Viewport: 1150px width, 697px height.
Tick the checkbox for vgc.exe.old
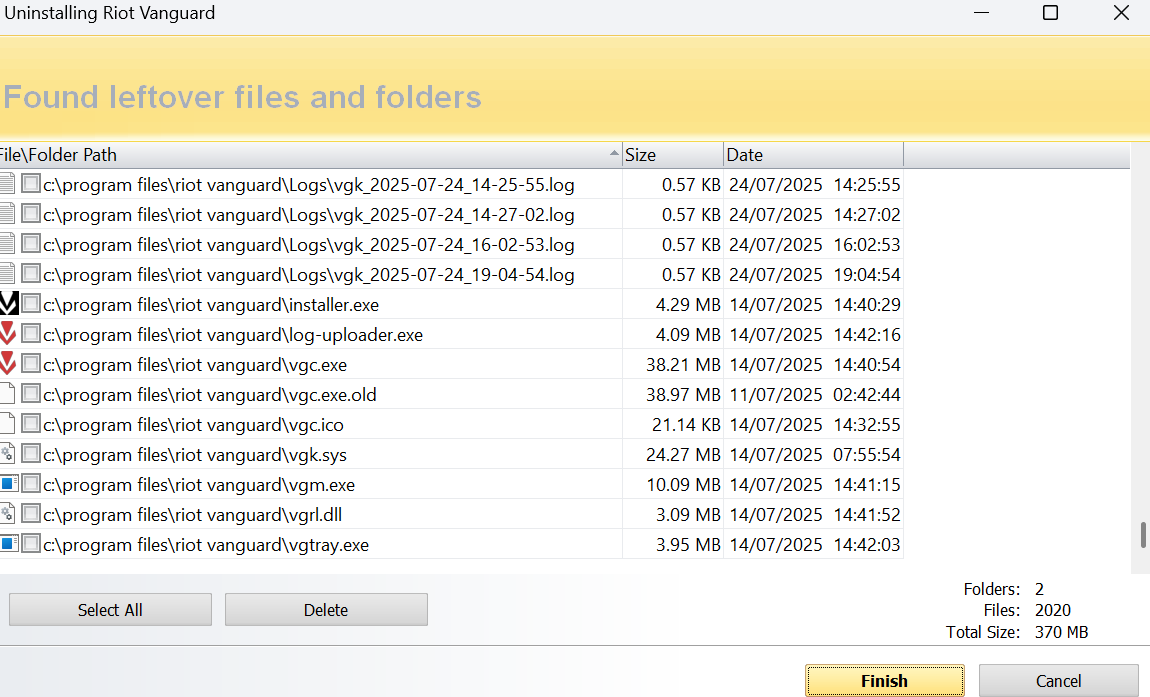pyautogui.click(x=31, y=394)
